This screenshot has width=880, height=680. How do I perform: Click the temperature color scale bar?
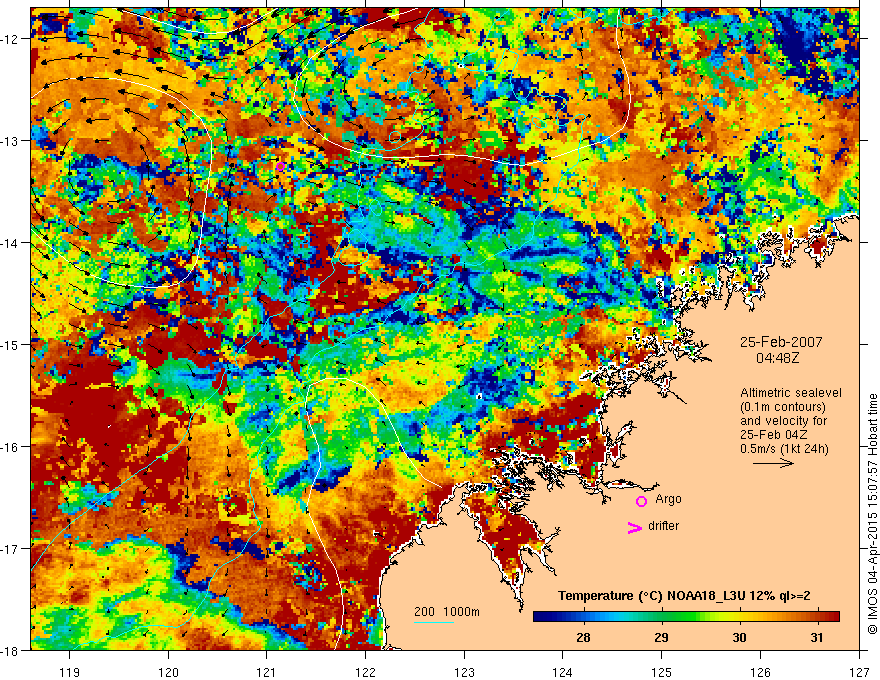(x=686, y=616)
